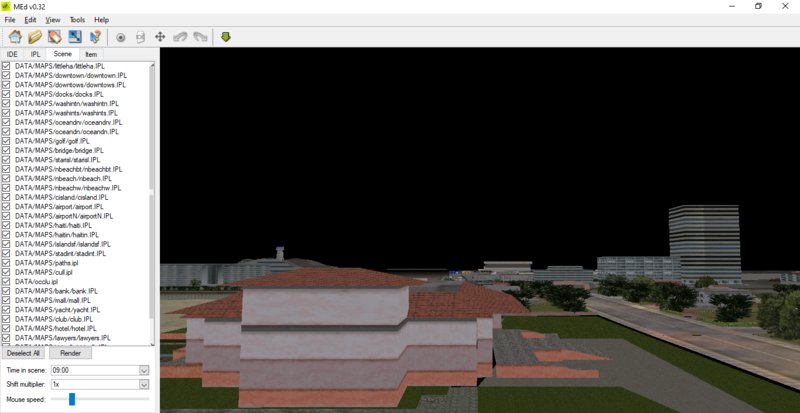Switch to the Item tab
Image resolution: width=800 pixels, height=413 pixels.
click(x=91, y=55)
